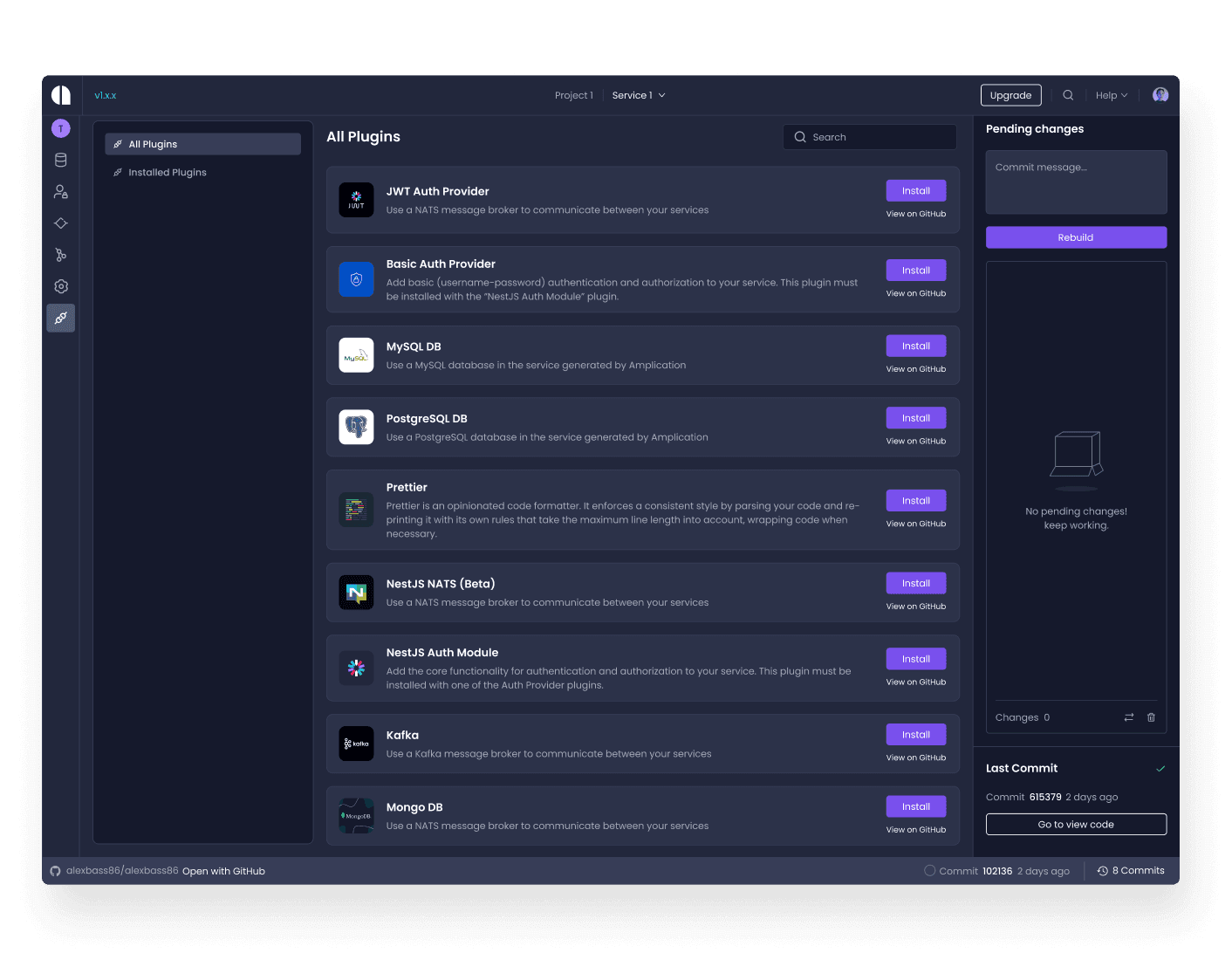Click the MySQL DB plugin logo
1232x960 pixels.
click(x=356, y=355)
